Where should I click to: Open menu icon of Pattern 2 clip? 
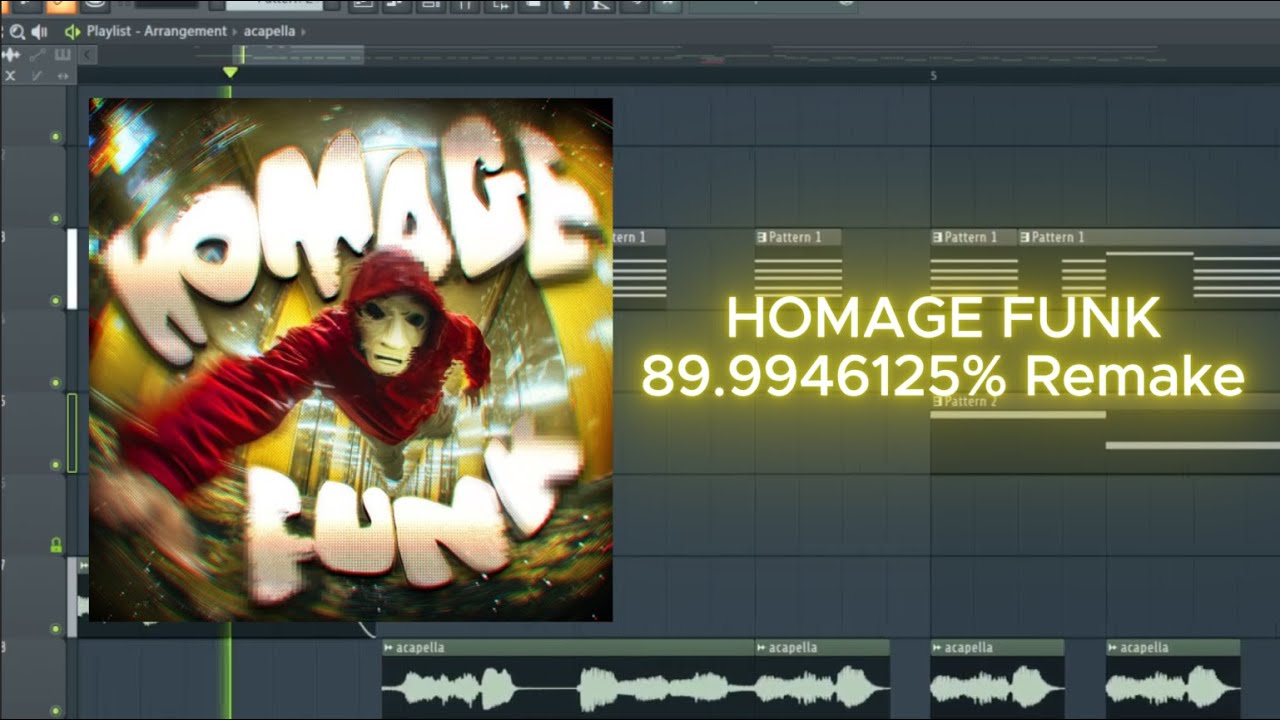[x=937, y=401]
